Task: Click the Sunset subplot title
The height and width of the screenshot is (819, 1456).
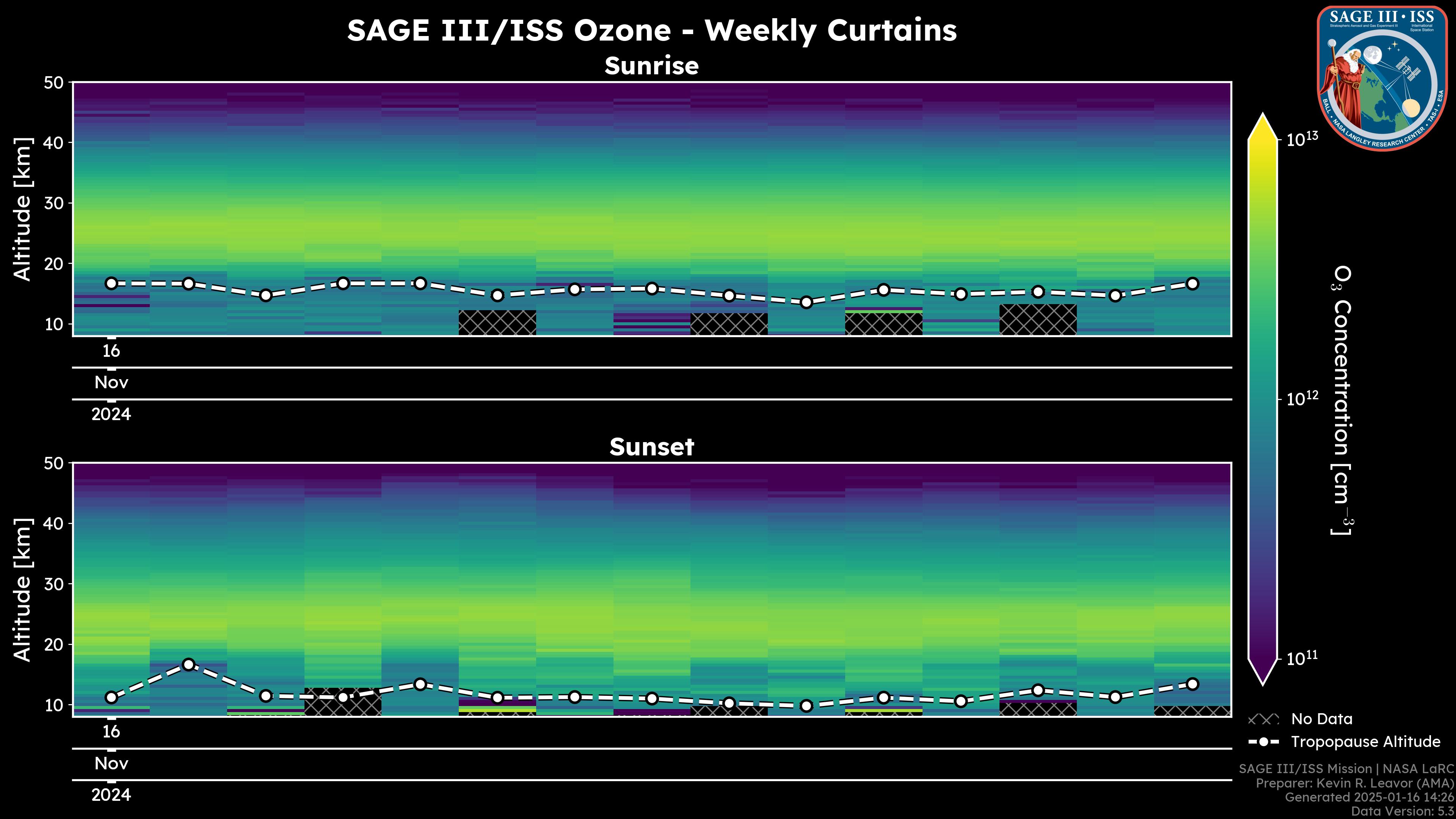Action: point(652,447)
